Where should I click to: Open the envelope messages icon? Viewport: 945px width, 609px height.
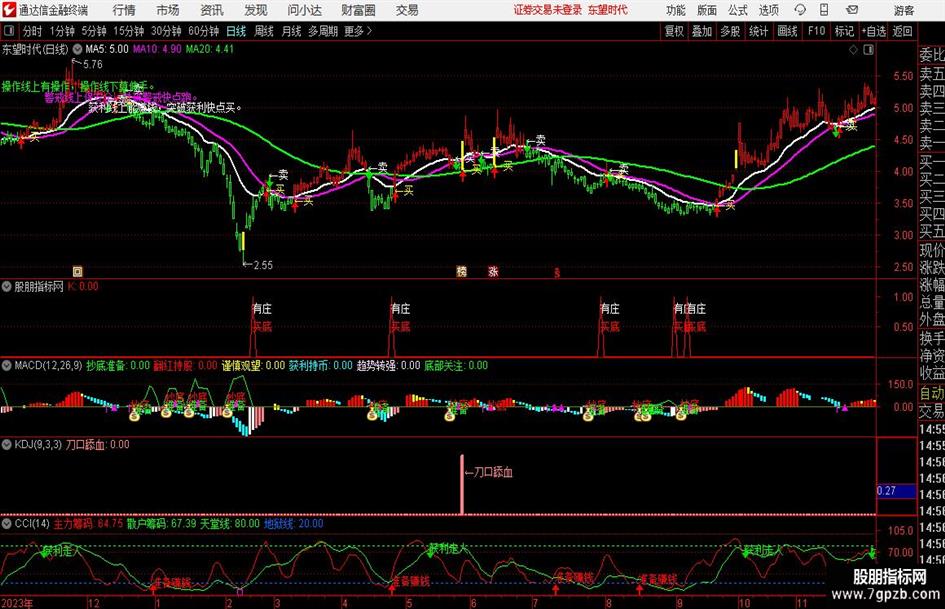[x=852, y=10]
